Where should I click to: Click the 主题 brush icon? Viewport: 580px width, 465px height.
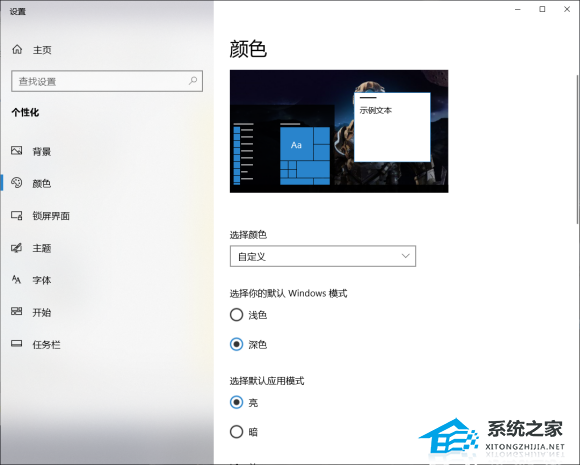click(x=16, y=247)
